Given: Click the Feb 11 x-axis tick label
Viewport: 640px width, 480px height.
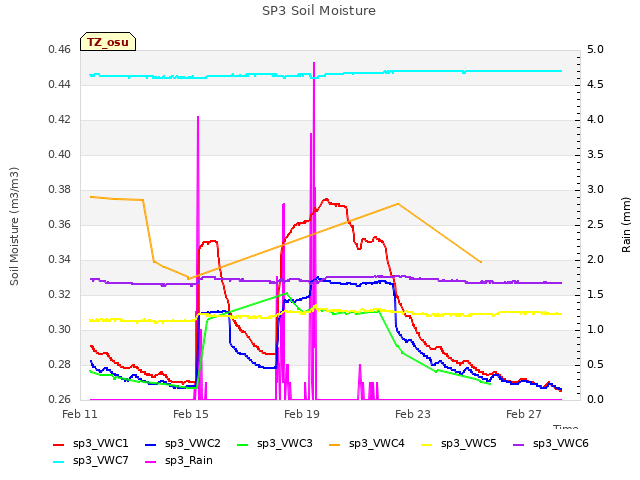Looking at the screenshot, I should pyautogui.click(x=80, y=414).
